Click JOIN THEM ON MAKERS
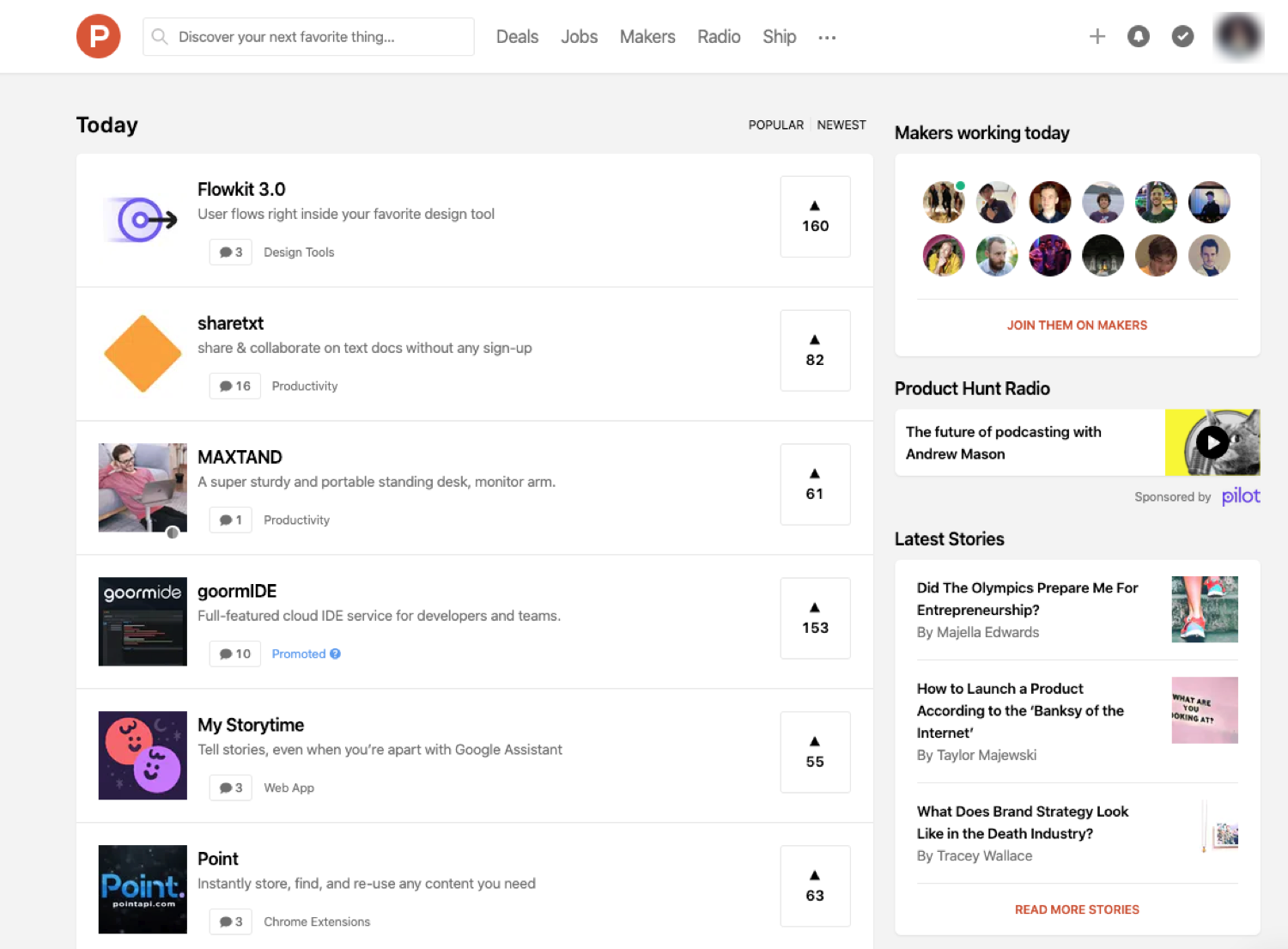 click(x=1077, y=325)
